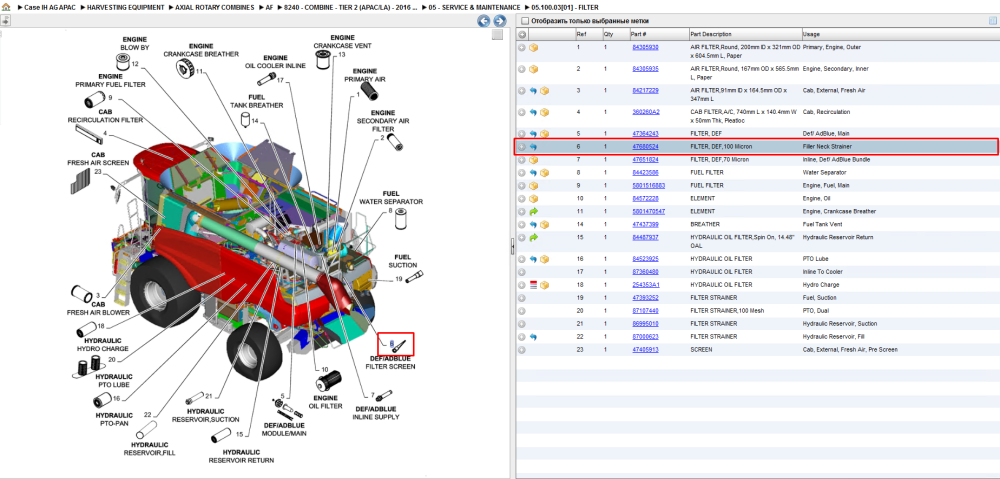This screenshot has width=1000, height=479.
Task: Click package icon in ref 7 row
Action: (x=534, y=159)
